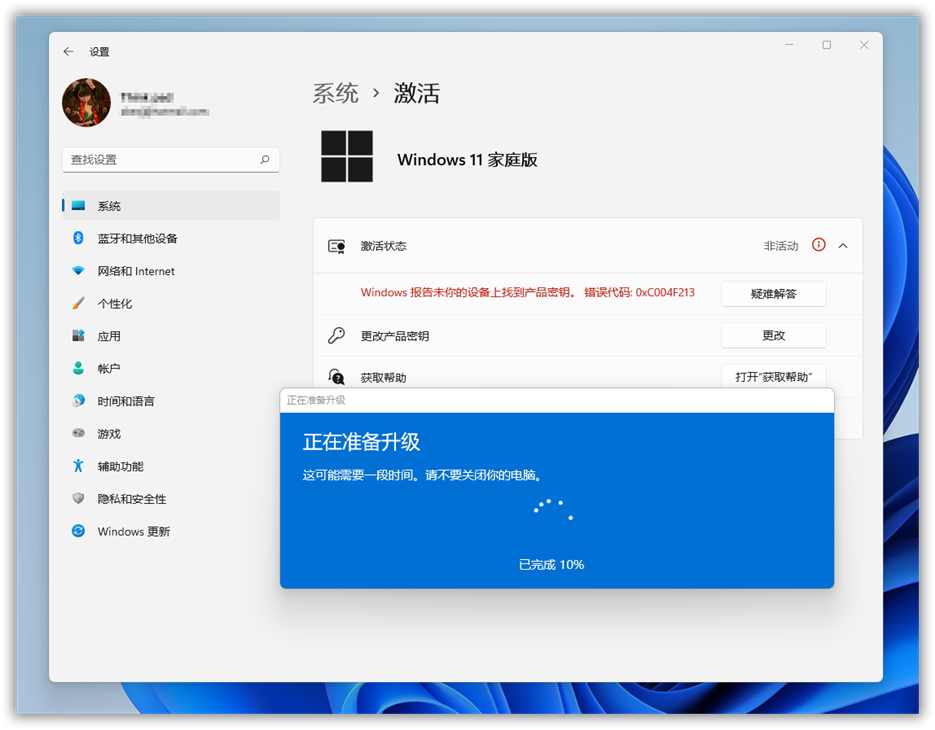Viewport: 935px width, 730px height.
Task: Click Windows 11 家庭版 edition text
Action: click(x=467, y=159)
